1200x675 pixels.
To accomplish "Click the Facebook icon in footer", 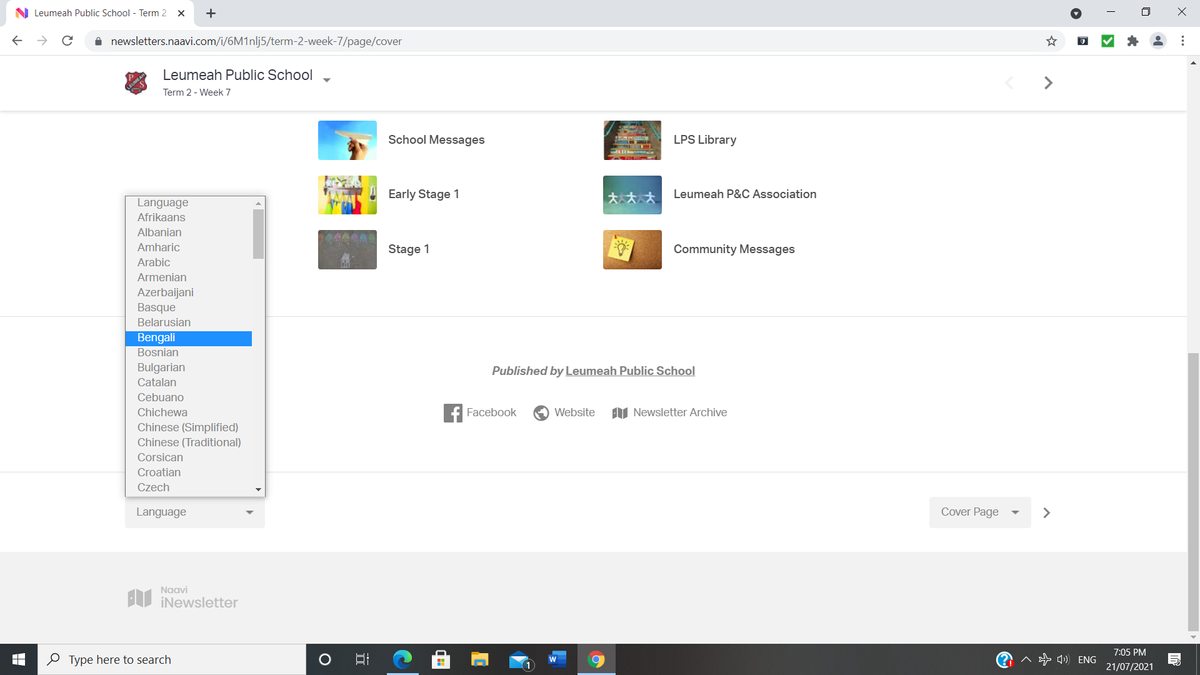I will [x=453, y=413].
